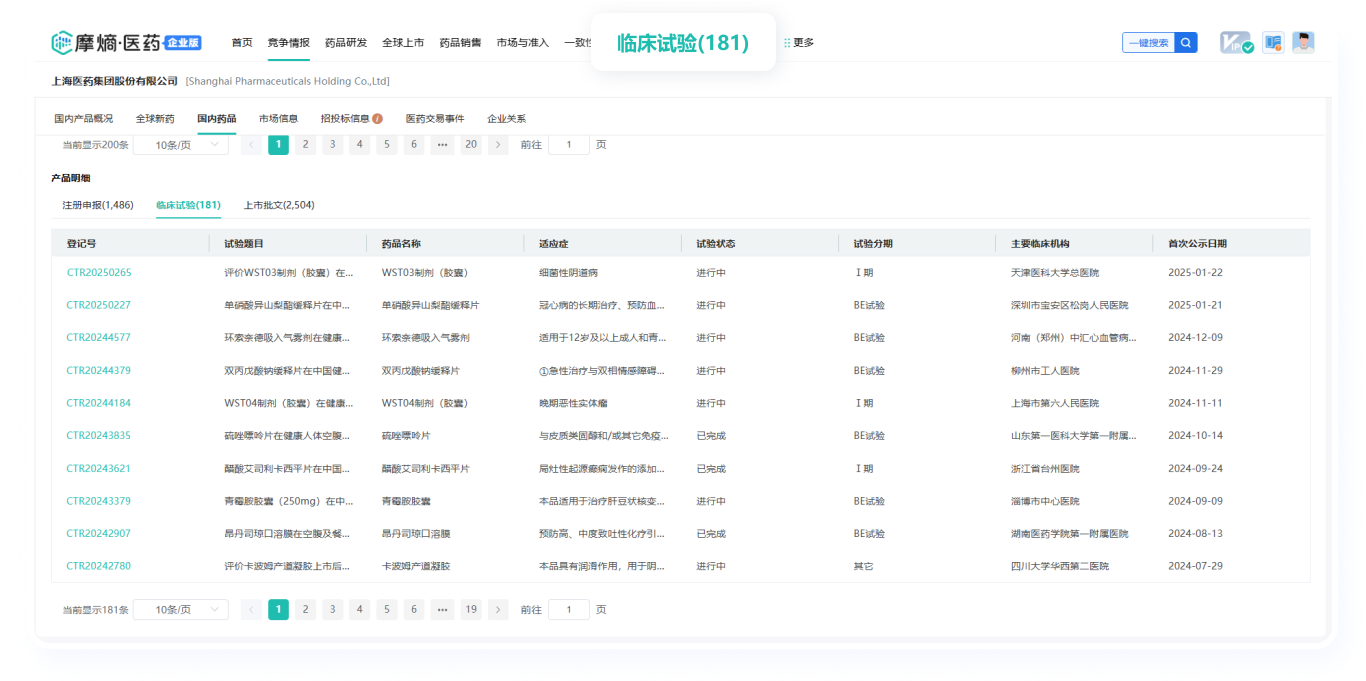
Task: Click the 试验题目 column header
Action: [x=244, y=243]
